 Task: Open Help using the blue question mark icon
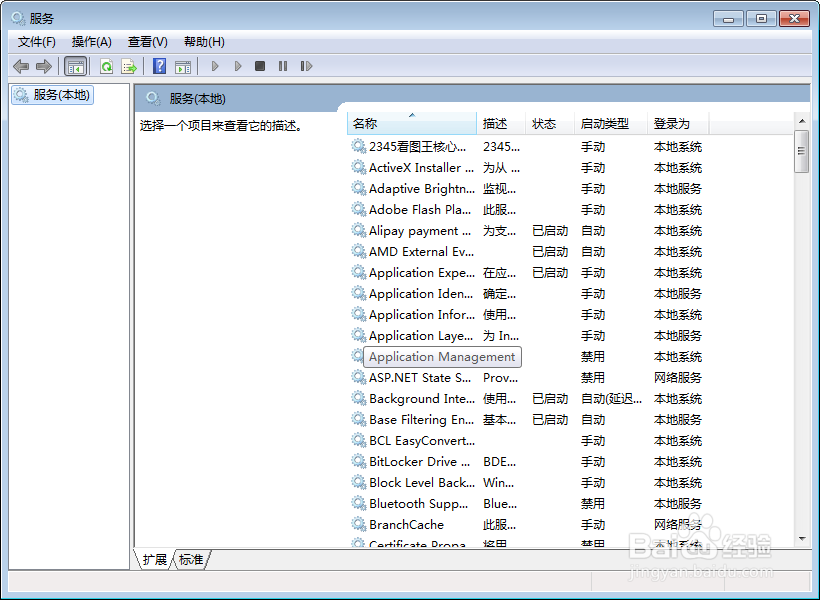tap(160, 66)
